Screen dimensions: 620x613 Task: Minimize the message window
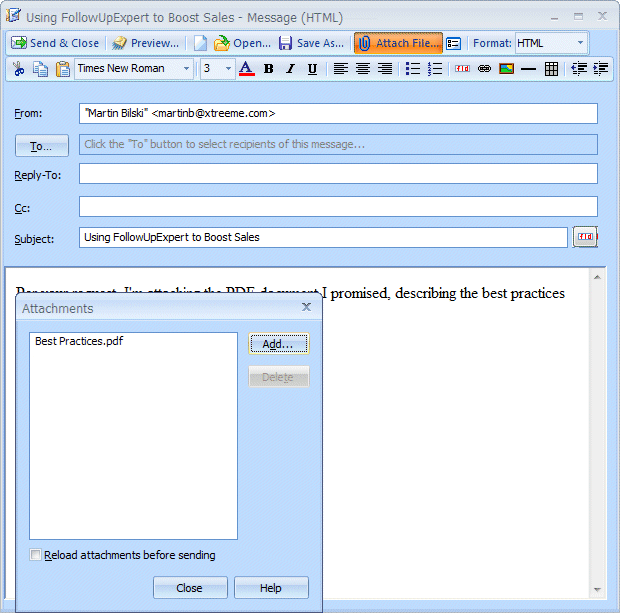554,17
